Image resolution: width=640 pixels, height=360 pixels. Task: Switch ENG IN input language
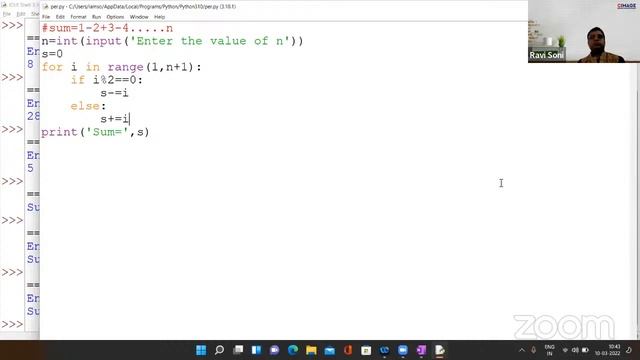point(549,350)
